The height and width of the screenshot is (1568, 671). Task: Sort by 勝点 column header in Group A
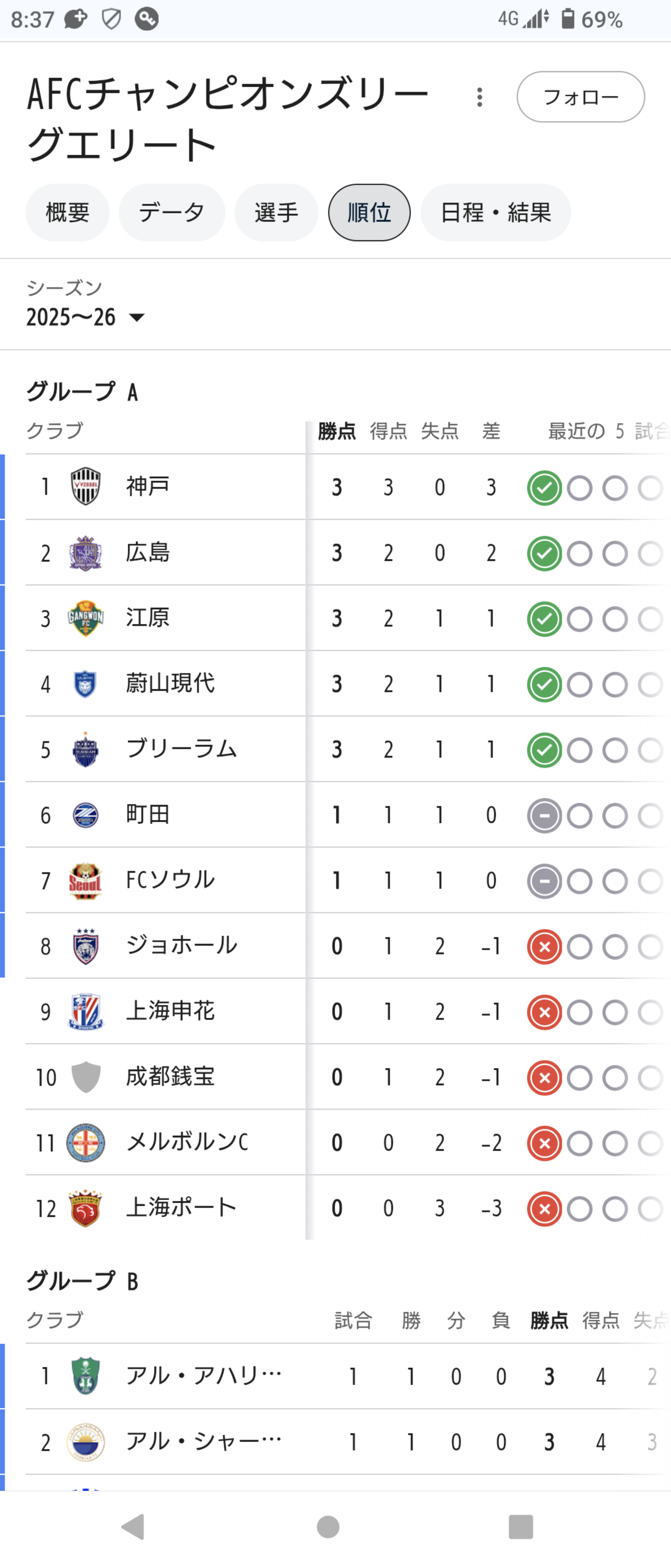click(336, 432)
